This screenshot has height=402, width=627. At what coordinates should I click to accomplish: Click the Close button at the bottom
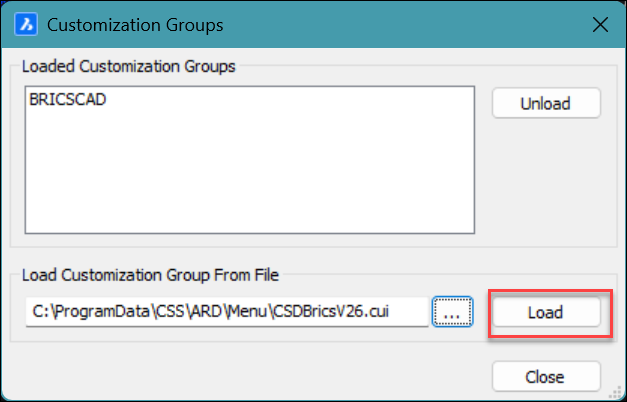click(545, 377)
